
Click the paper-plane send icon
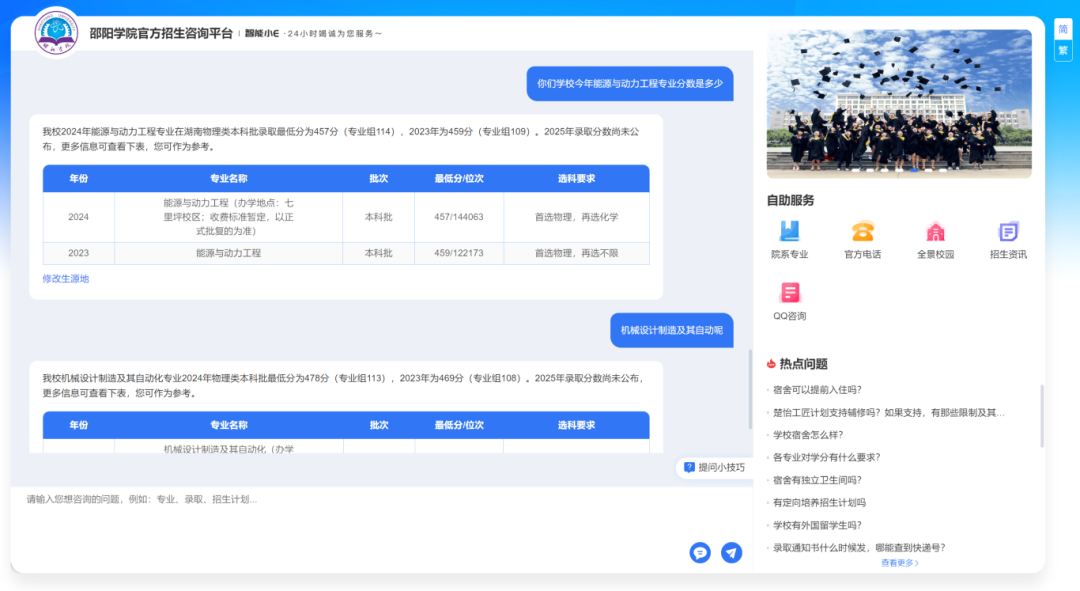tap(732, 552)
